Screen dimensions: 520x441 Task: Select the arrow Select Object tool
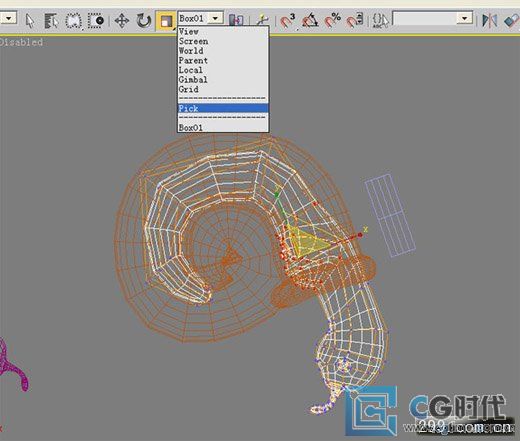(x=30, y=21)
